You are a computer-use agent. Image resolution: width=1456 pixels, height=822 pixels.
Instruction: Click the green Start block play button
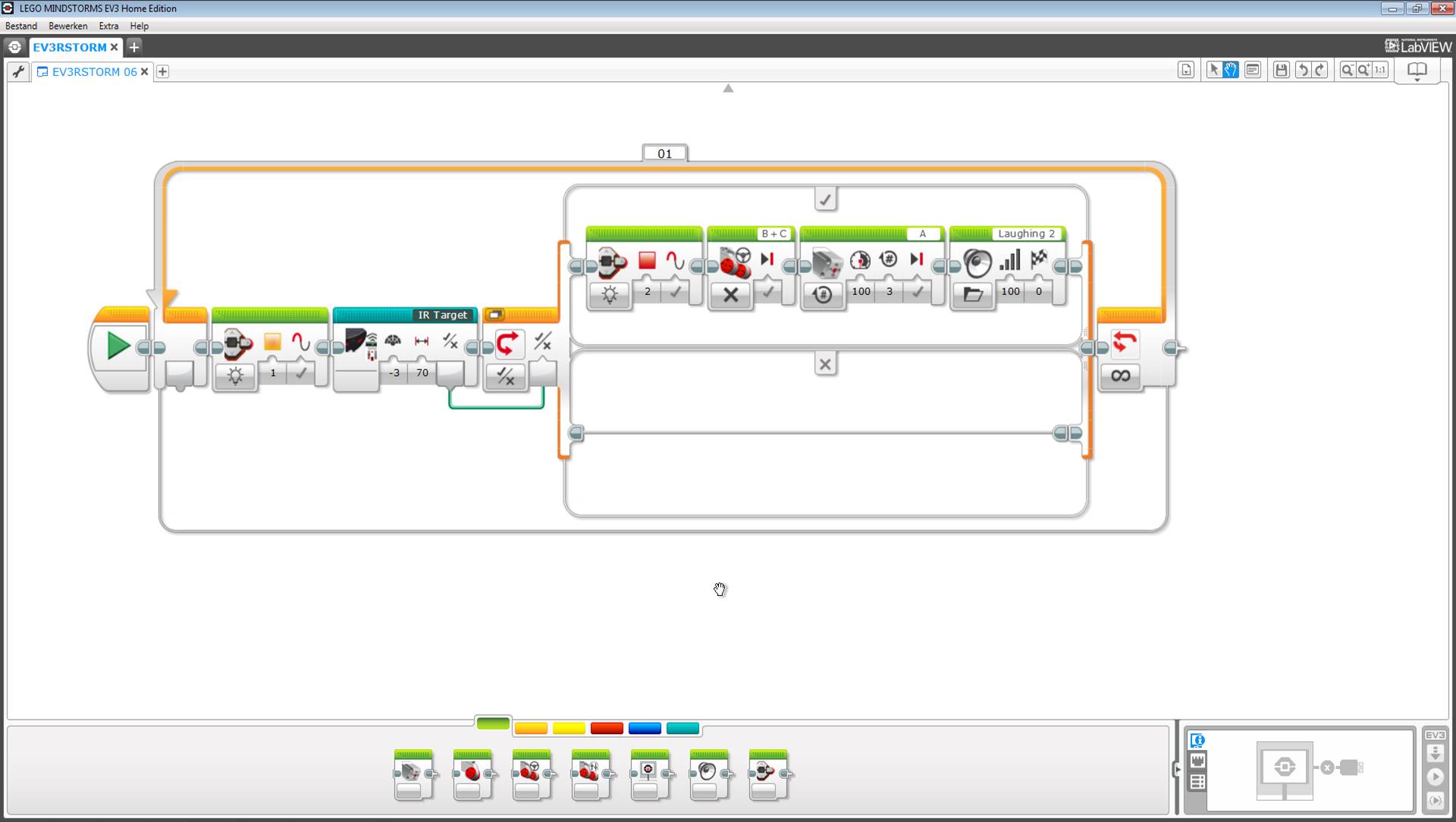click(118, 346)
